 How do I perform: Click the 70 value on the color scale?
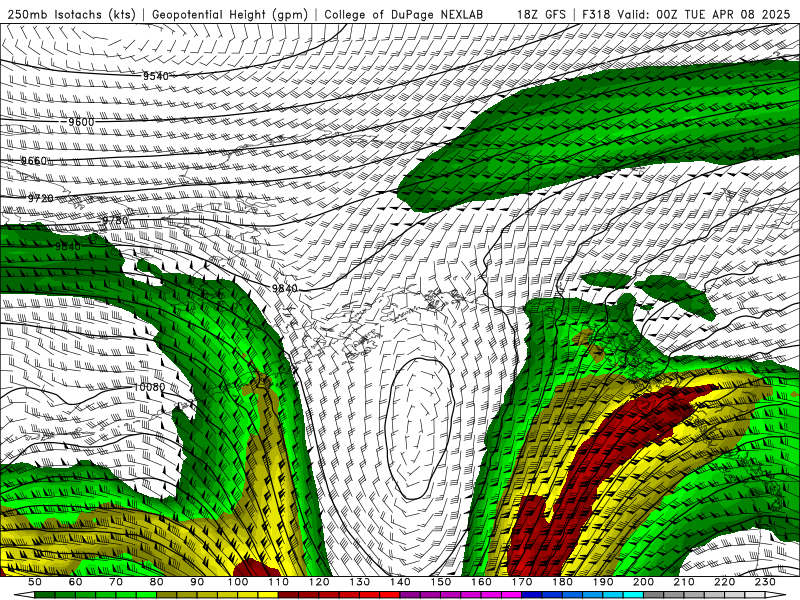pyautogui.click(x=116, y=582)
